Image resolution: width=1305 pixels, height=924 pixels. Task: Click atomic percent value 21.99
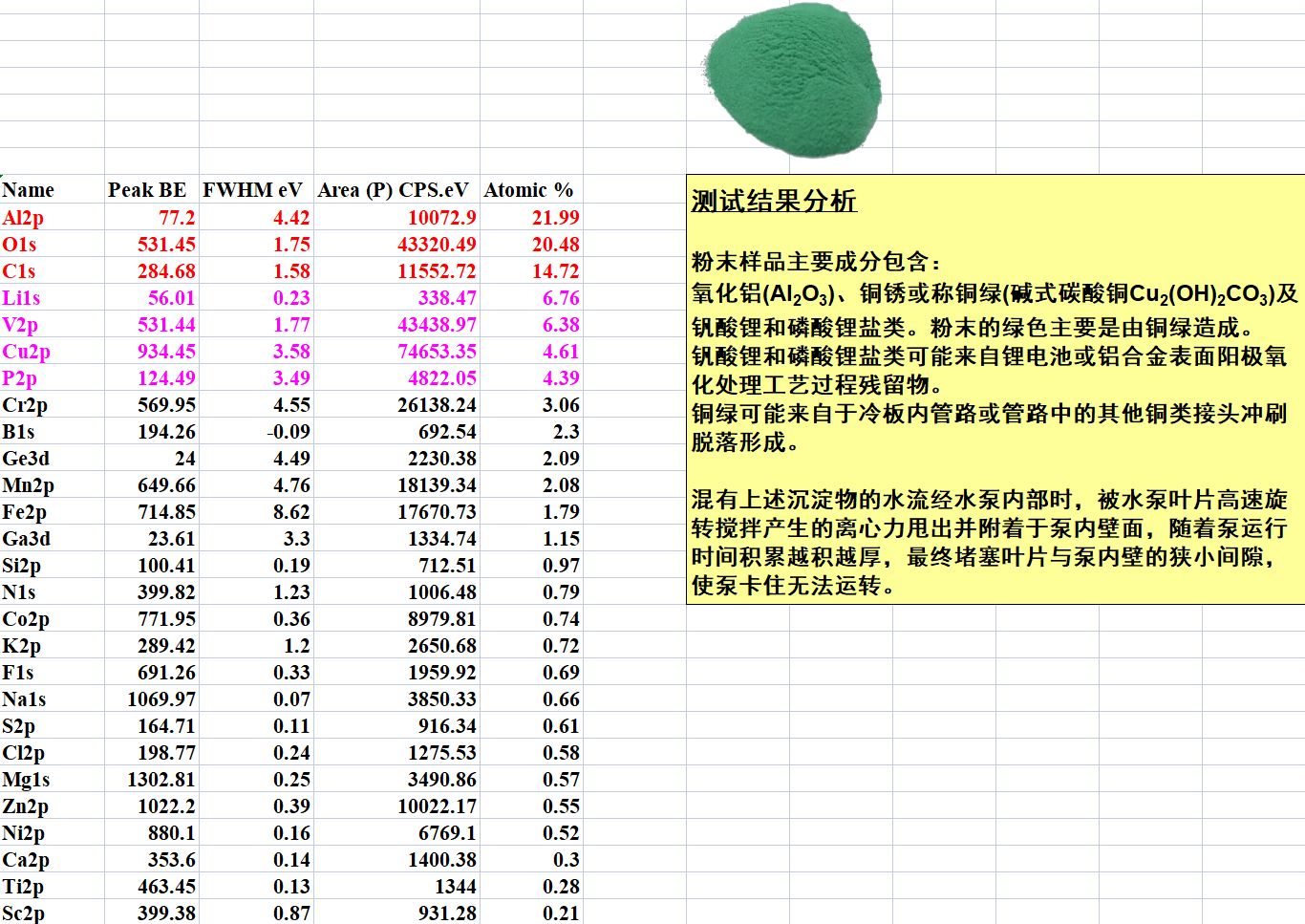(x=555, y=218)
